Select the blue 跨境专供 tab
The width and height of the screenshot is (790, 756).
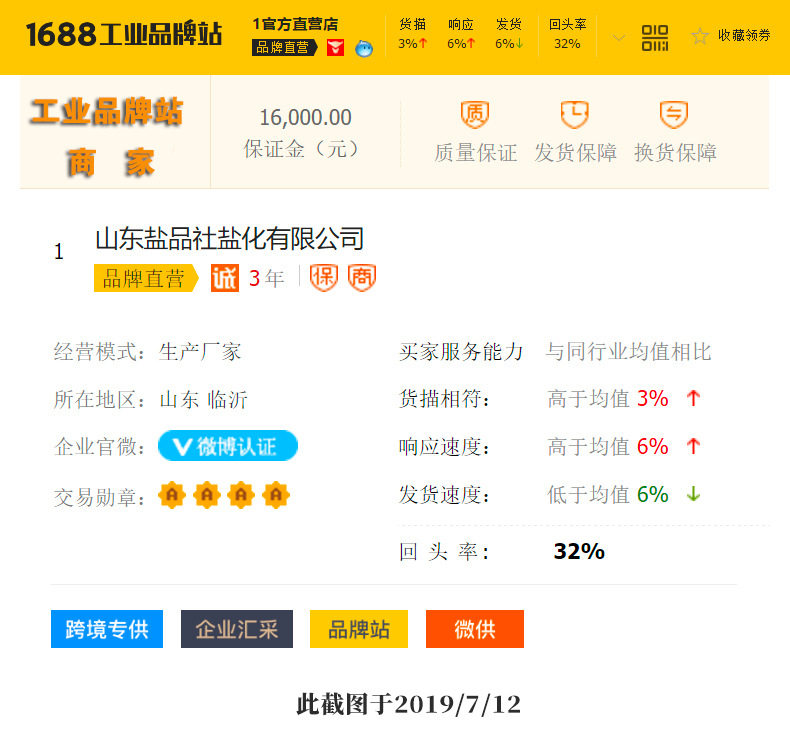pyautogui.click(x=107, y=629)
